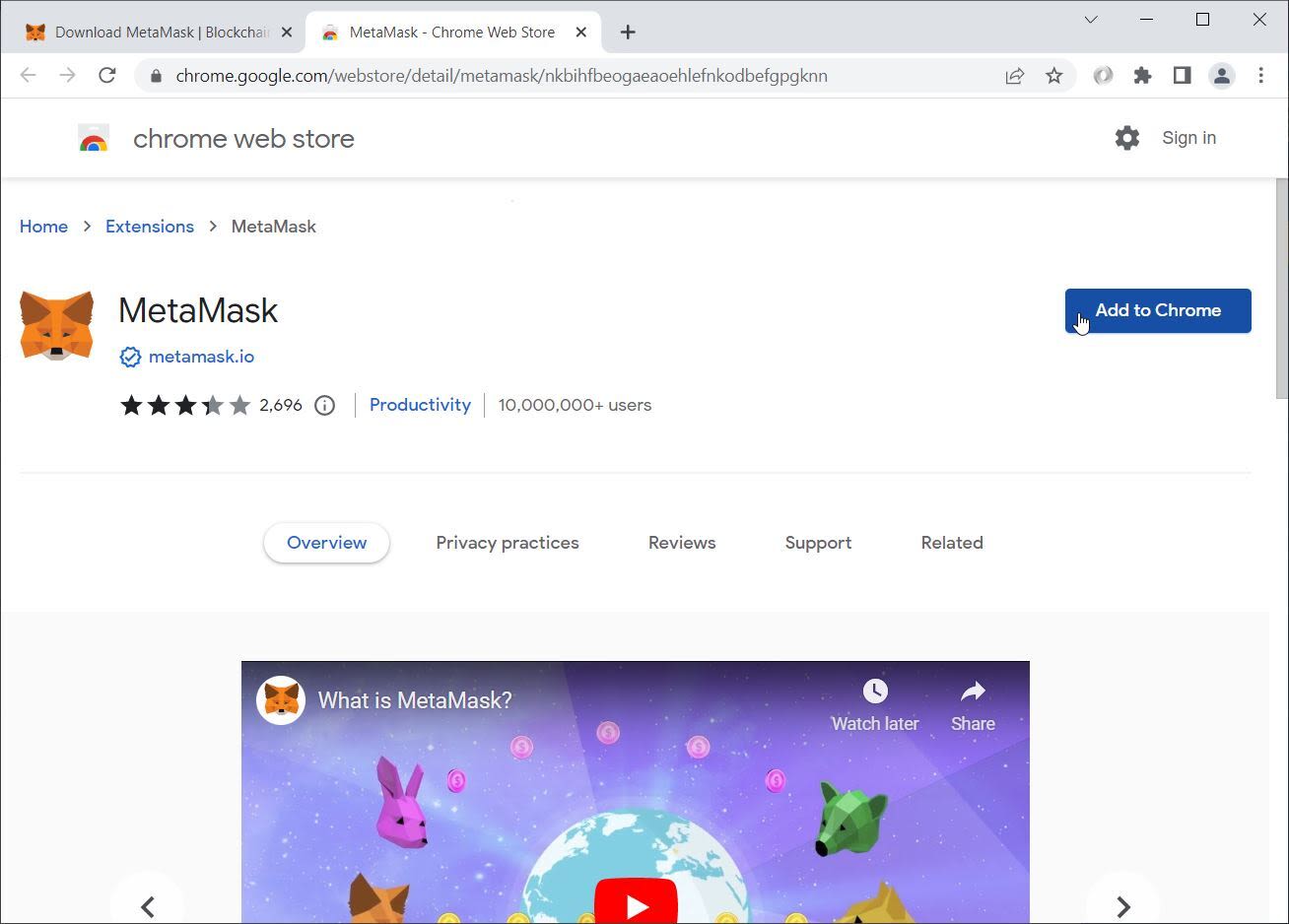This screenshot has height=924, width=1289.
Task: Open the Chrome side panel icon
Action: coord(1182,76)
